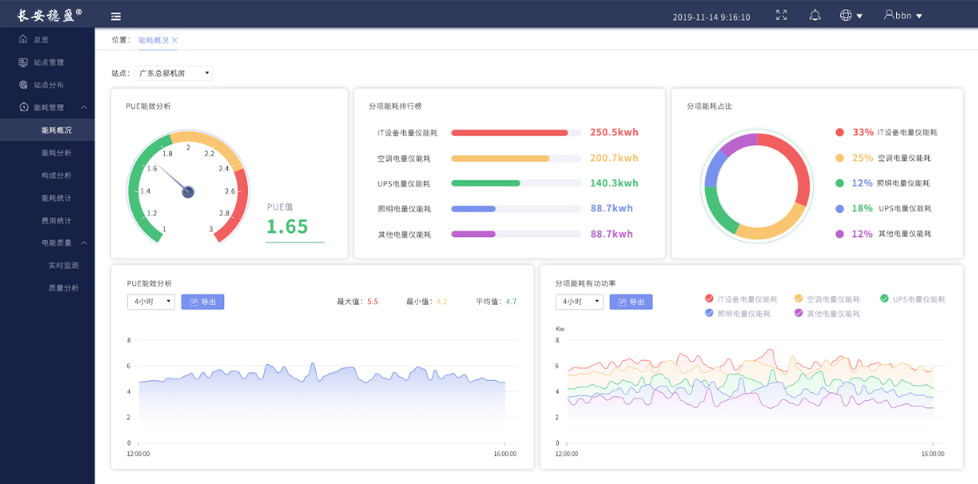Open the 4小时 dropdown in PUE能效分析 chart
Image resolution: width=978 pixels, height=484 pixels.
point(150,301)
